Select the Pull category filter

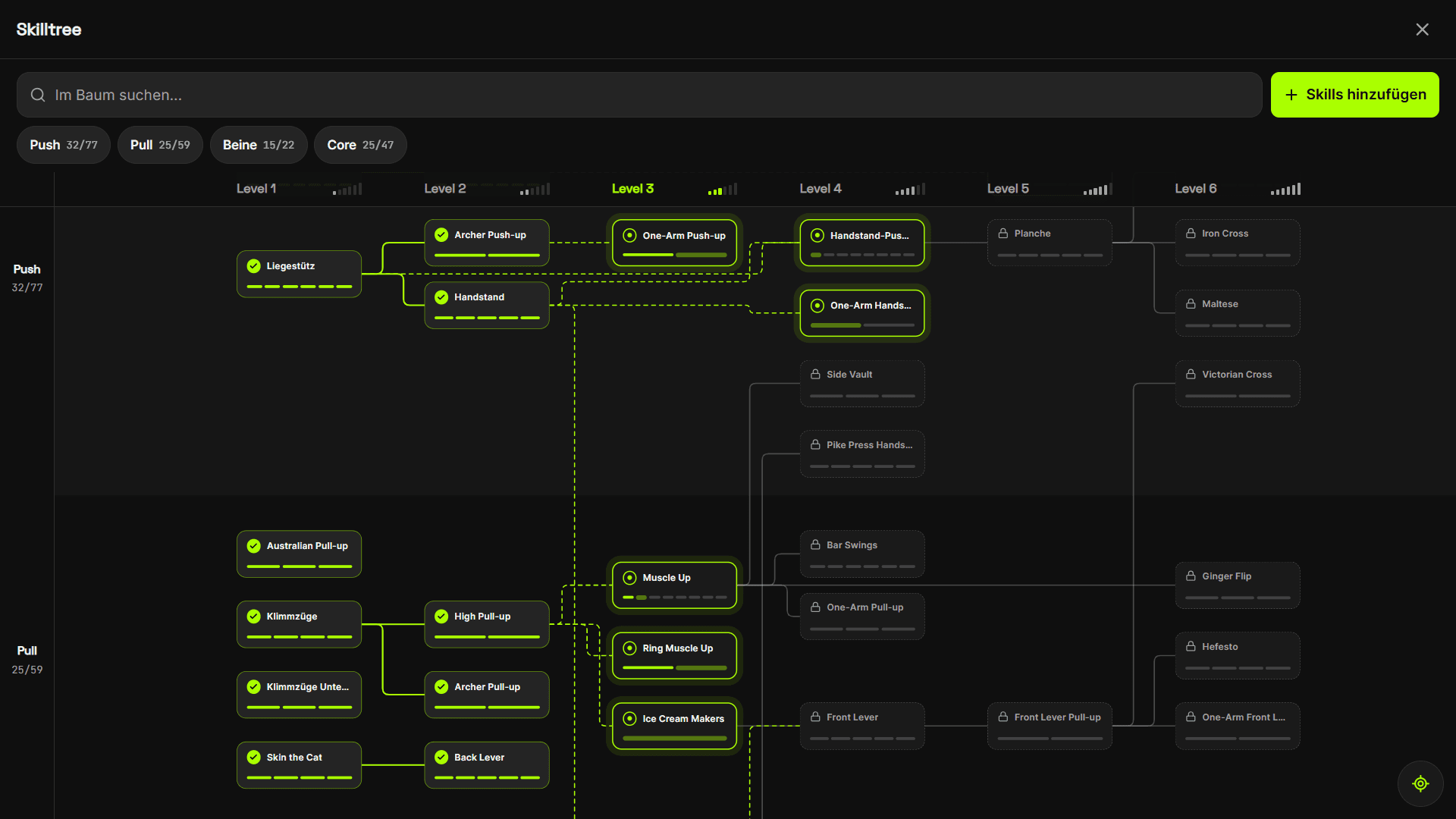pyautogui.click(x=160, y=145)
